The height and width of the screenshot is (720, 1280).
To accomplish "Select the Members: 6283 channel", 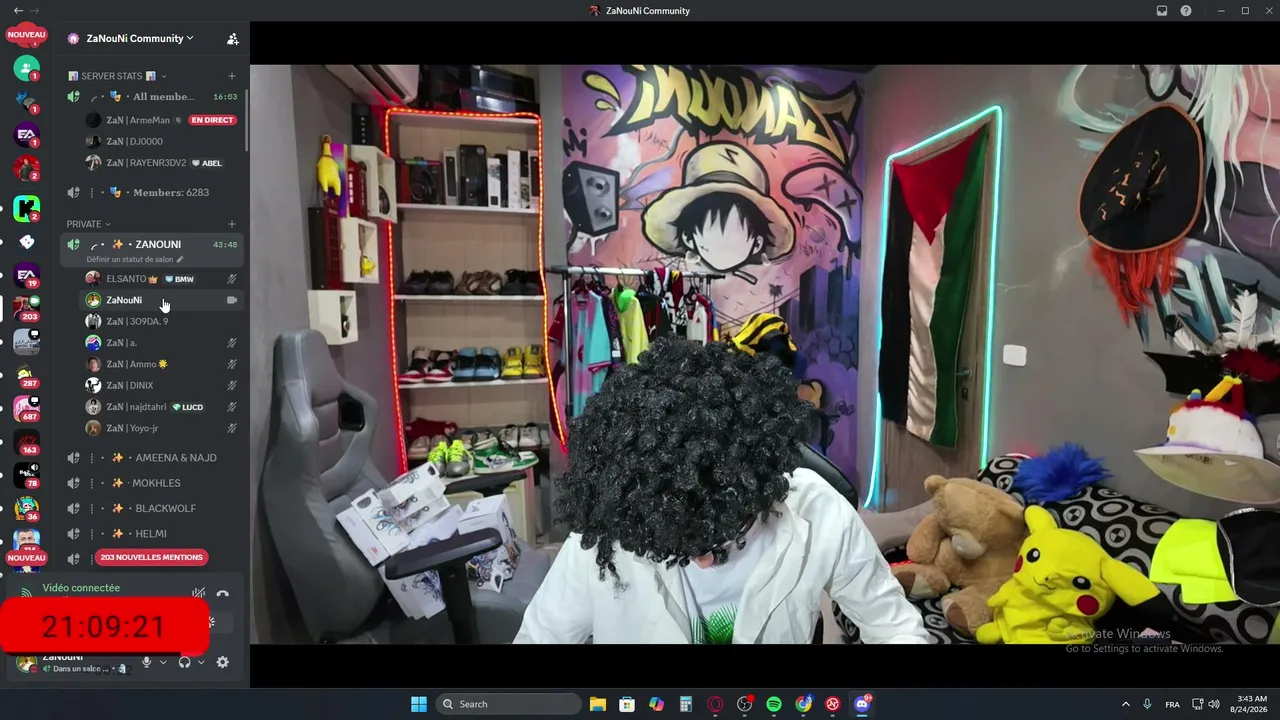I will [151, 192].
